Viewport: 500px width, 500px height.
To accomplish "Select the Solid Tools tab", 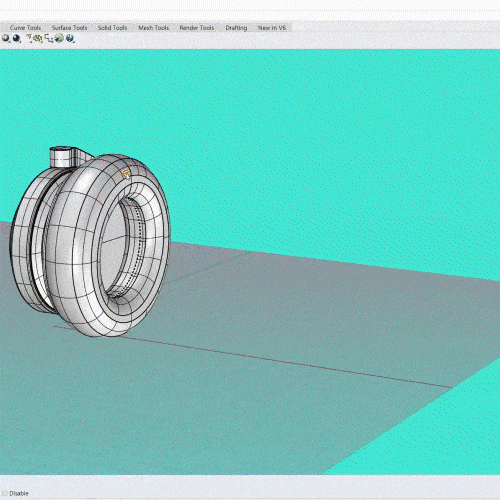I will (x=112, y=28).
